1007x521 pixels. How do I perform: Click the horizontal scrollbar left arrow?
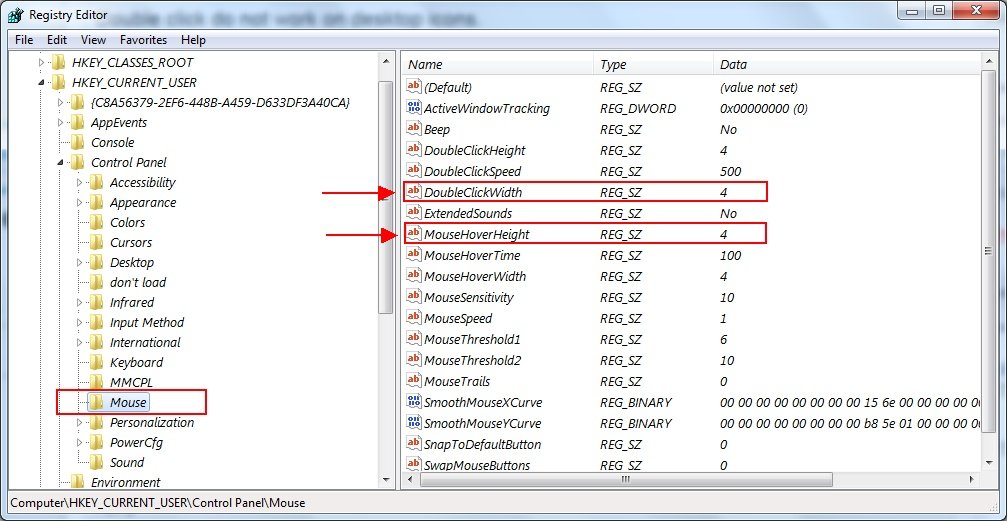[409, 480]
